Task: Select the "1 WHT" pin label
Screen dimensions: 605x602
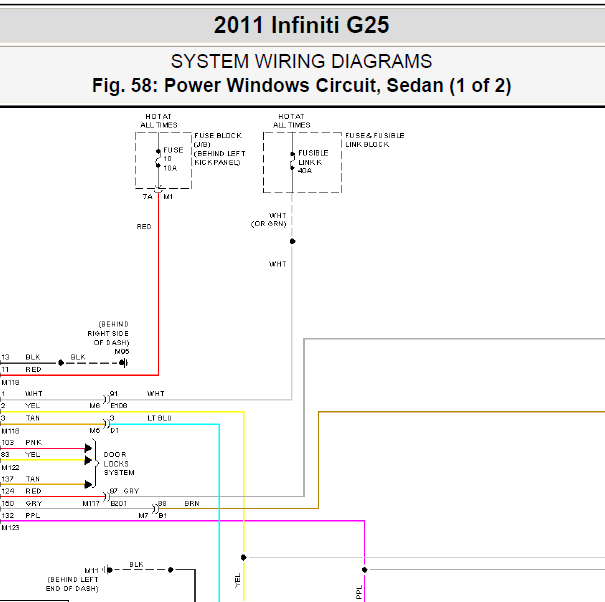Action: (22, 394)
